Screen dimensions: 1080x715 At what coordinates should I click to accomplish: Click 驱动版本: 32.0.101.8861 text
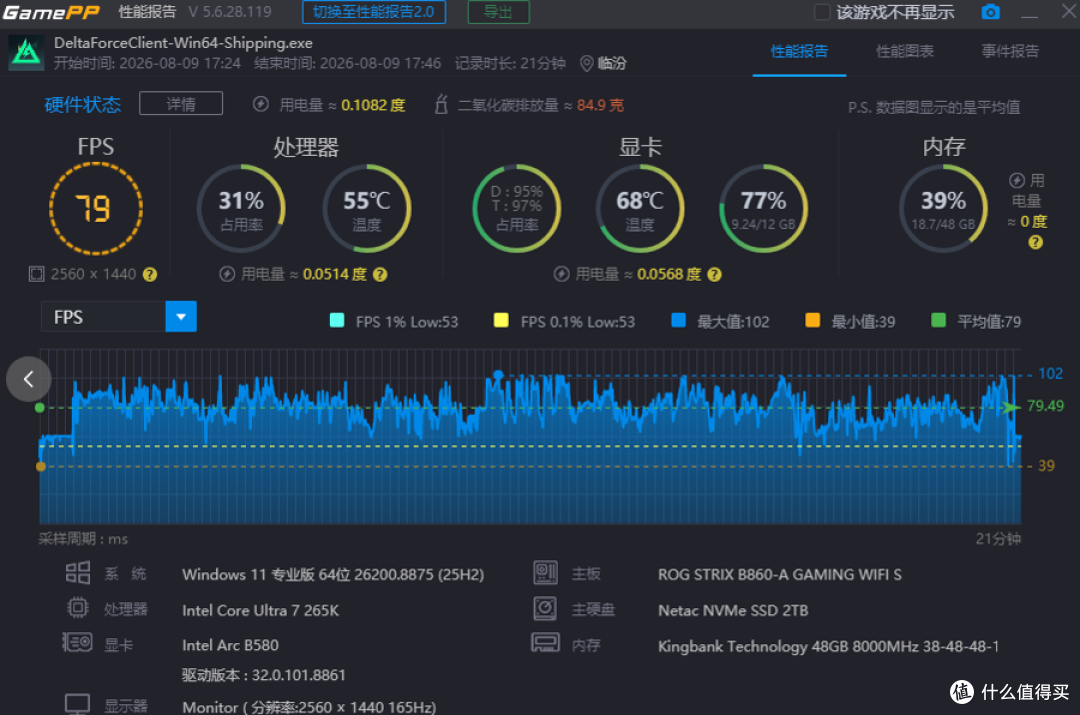click(x=264, y=675)
